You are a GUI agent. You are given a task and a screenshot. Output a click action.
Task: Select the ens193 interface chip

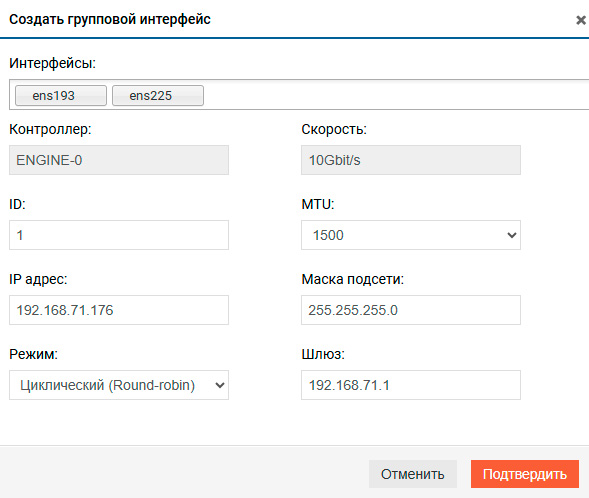pos(61,95)
